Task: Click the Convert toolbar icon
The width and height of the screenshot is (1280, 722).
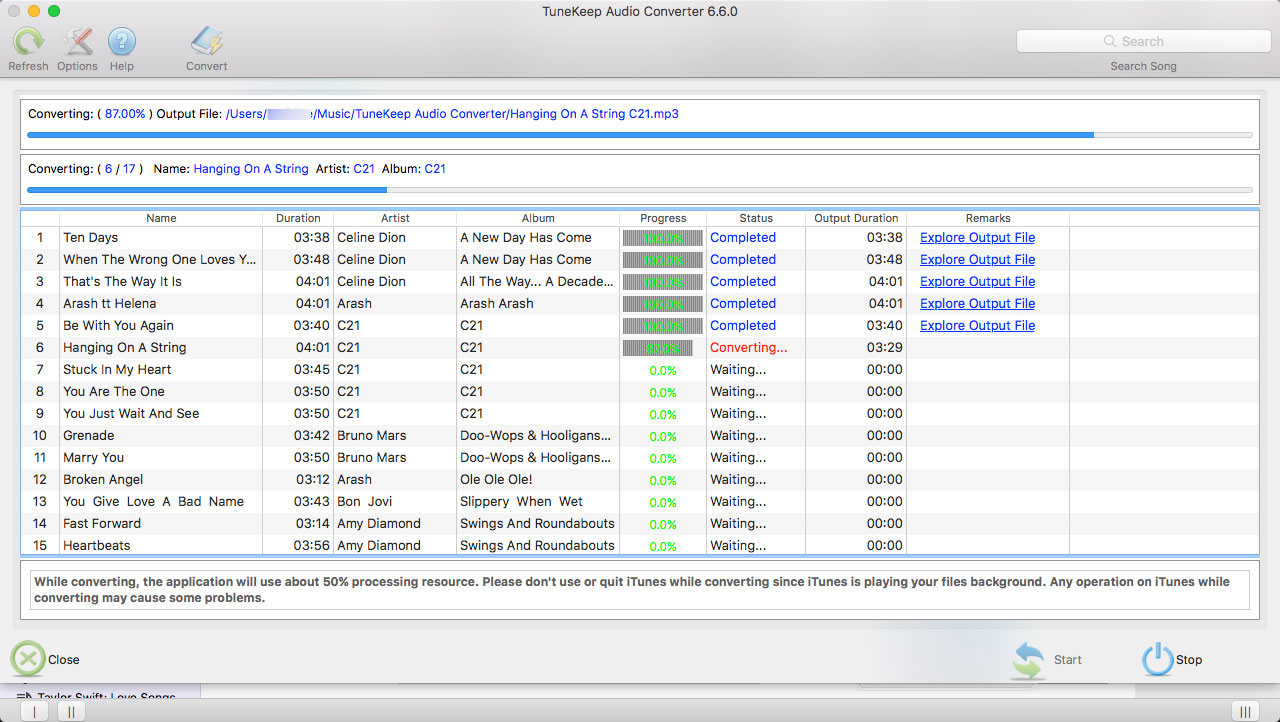Action: tap(207, 41)
